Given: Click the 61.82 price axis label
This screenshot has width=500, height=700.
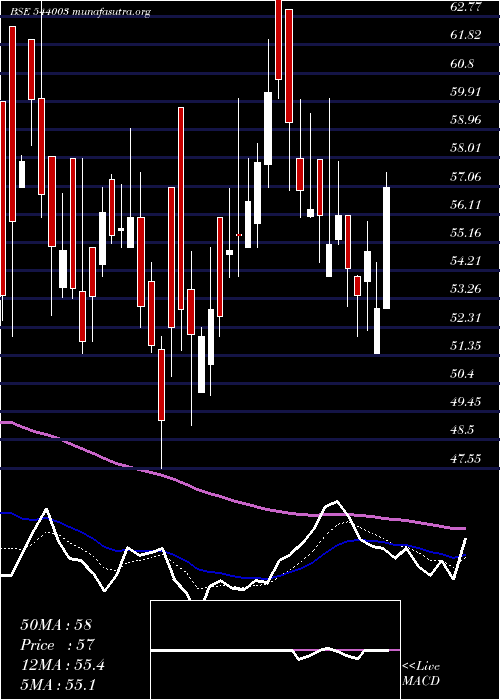Looking at the screenshot, I should point(466,35).
